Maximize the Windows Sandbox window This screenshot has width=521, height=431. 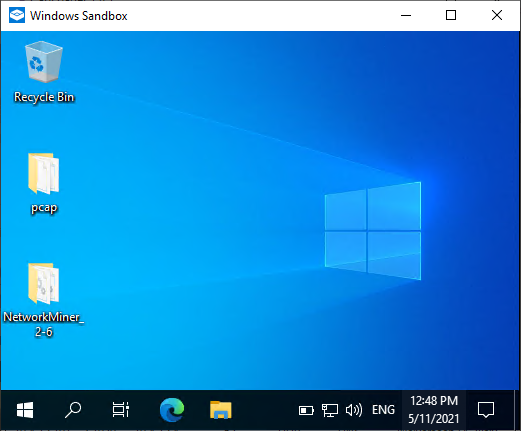click(x=451, y=15)
